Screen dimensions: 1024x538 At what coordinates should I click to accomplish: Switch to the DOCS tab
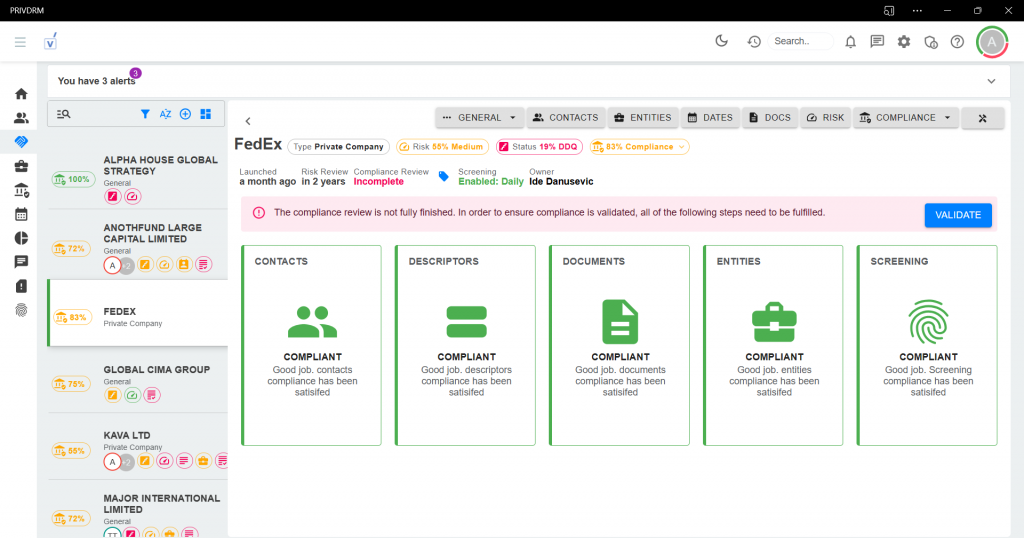point(768,118)
